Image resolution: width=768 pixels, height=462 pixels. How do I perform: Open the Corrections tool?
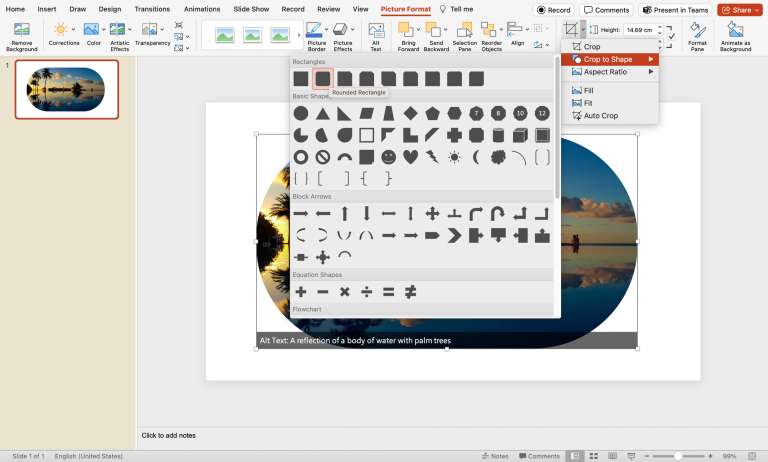pos(61,30)
